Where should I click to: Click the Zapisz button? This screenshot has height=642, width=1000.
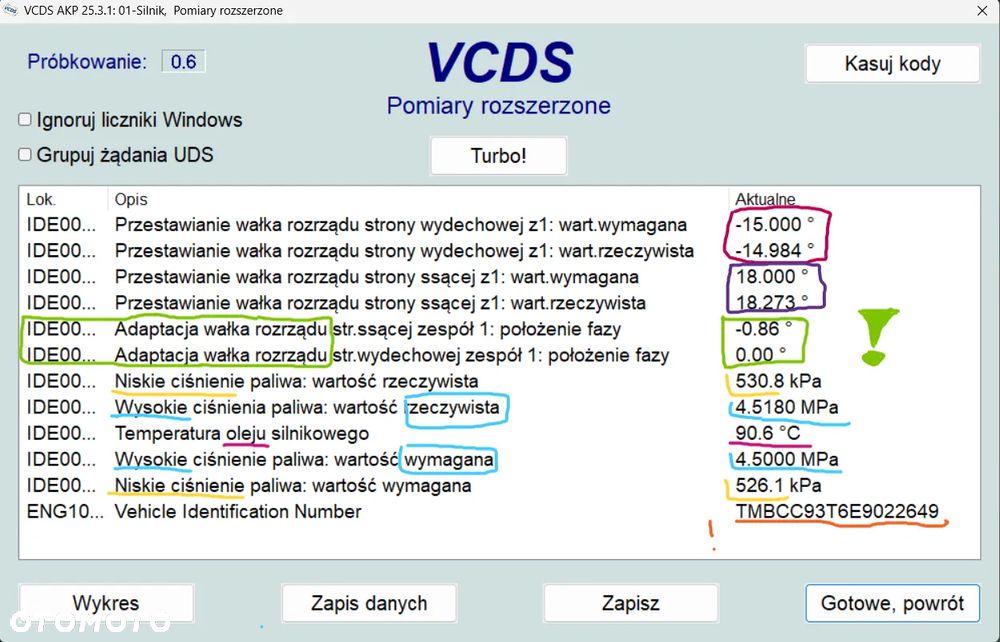pyautogui.click(x=631, y=602)
